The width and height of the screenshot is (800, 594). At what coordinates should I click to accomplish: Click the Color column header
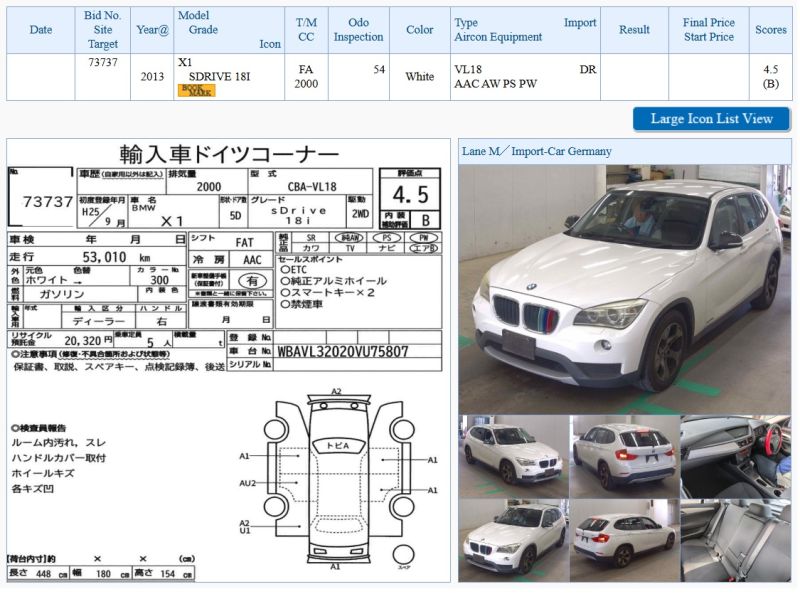click(x=420, y=30)
